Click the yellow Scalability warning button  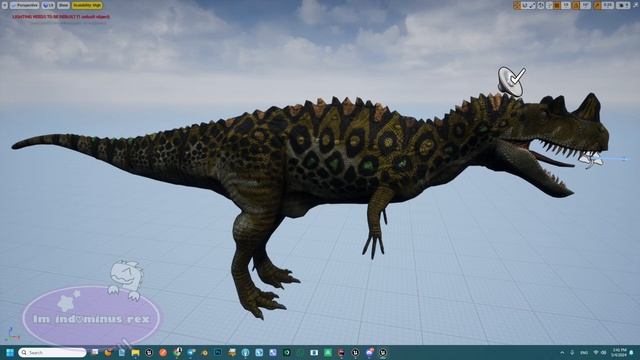[x=87, y=5]
